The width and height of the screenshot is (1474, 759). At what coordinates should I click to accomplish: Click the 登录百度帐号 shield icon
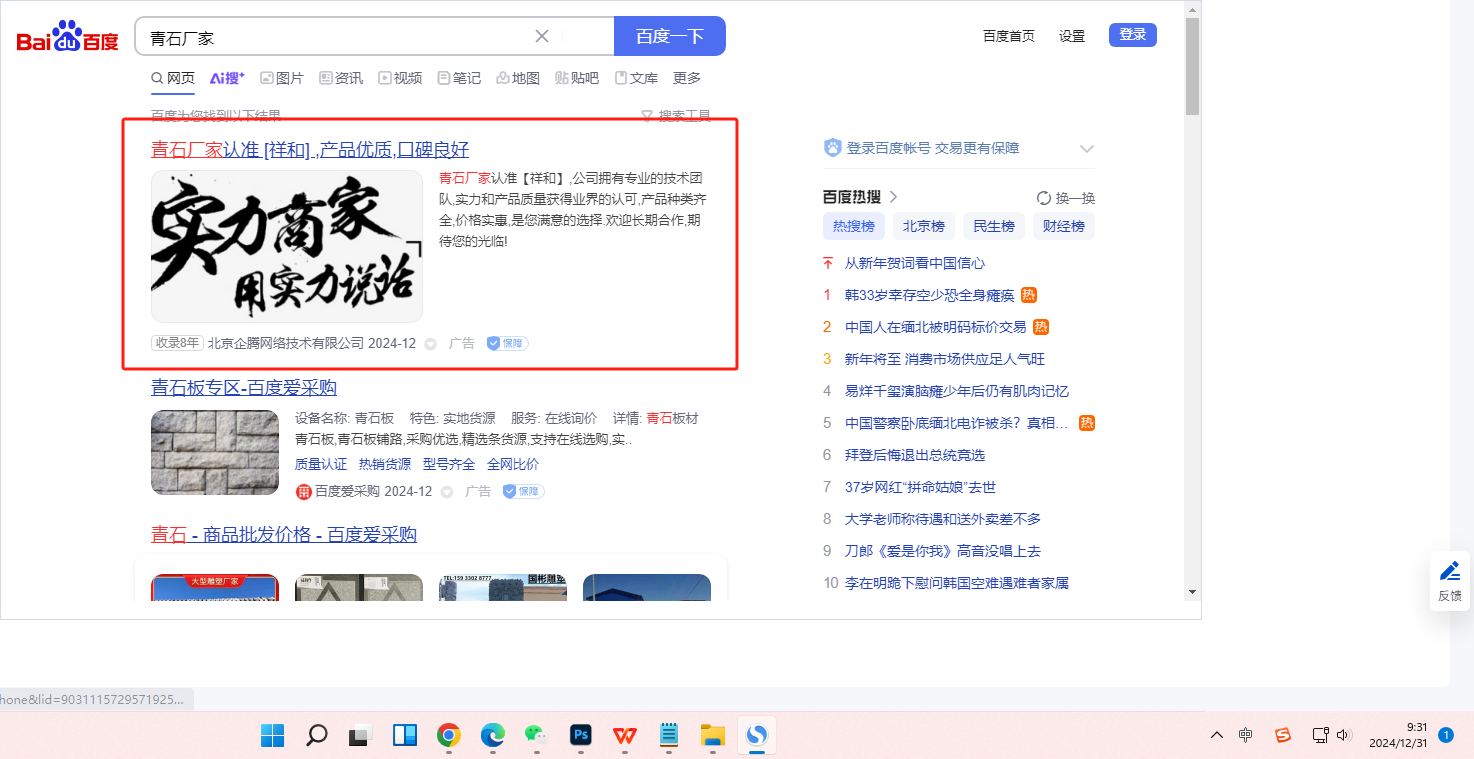832,148
